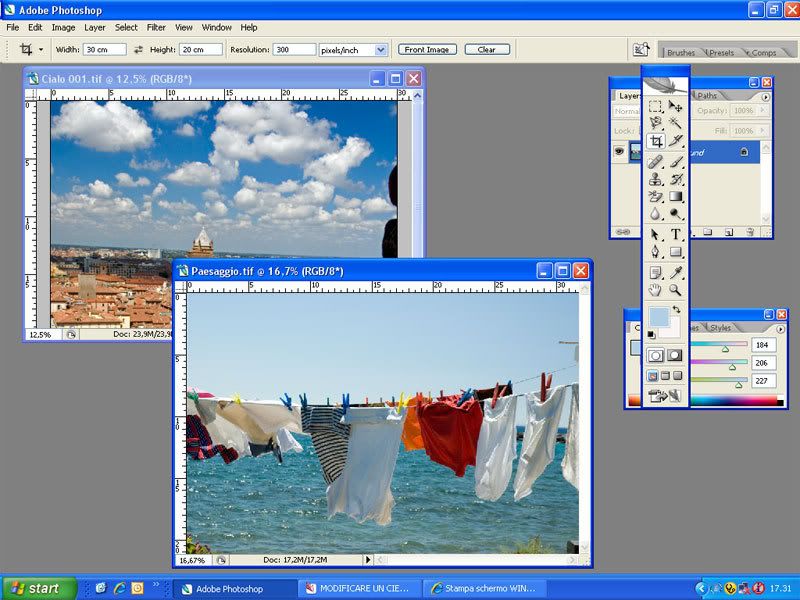Select the Rectangle shape tool
Image resolution: width=800 pixels, height=600 pixels.
click(676, 252)
